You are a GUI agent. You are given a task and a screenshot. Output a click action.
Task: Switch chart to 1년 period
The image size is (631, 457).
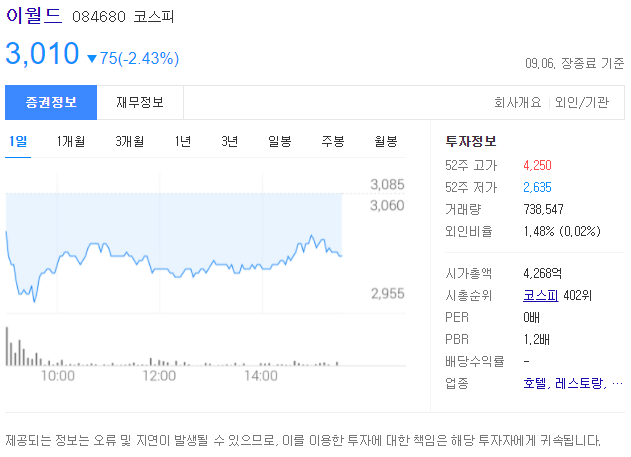coord(183,141)
